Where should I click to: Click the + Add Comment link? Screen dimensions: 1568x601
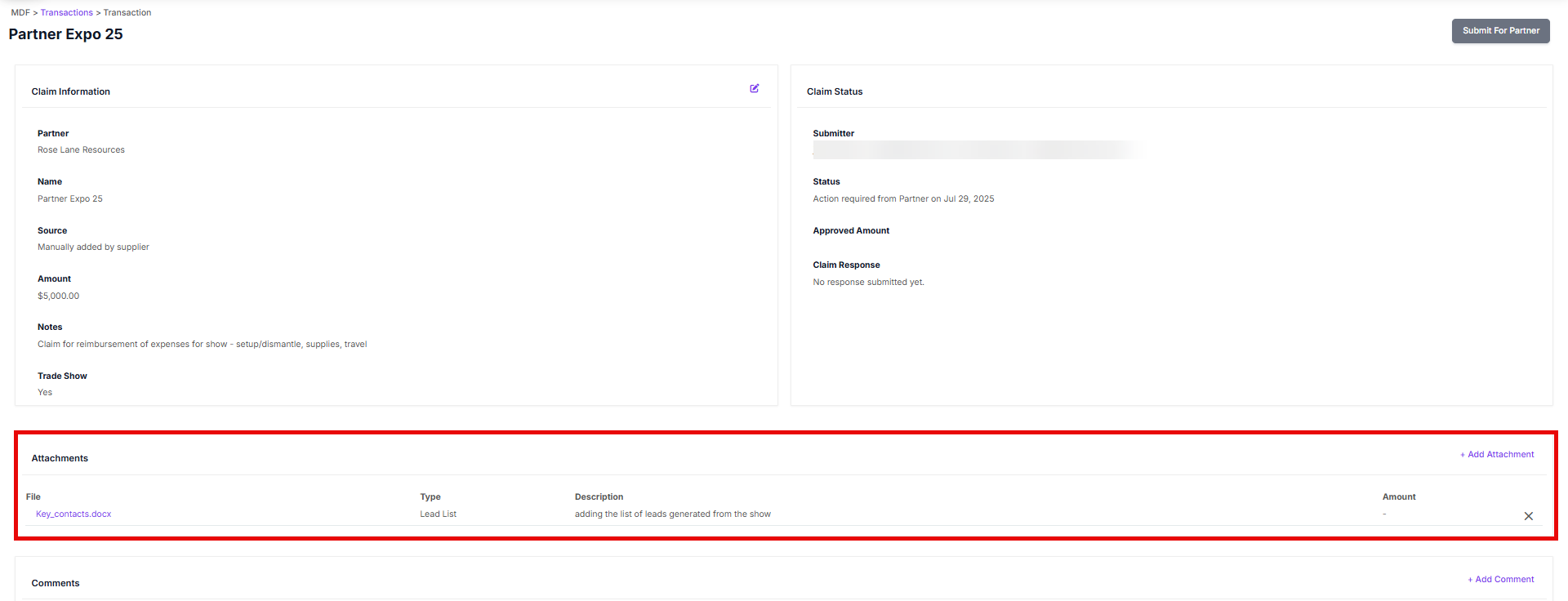pos(1500,579)
